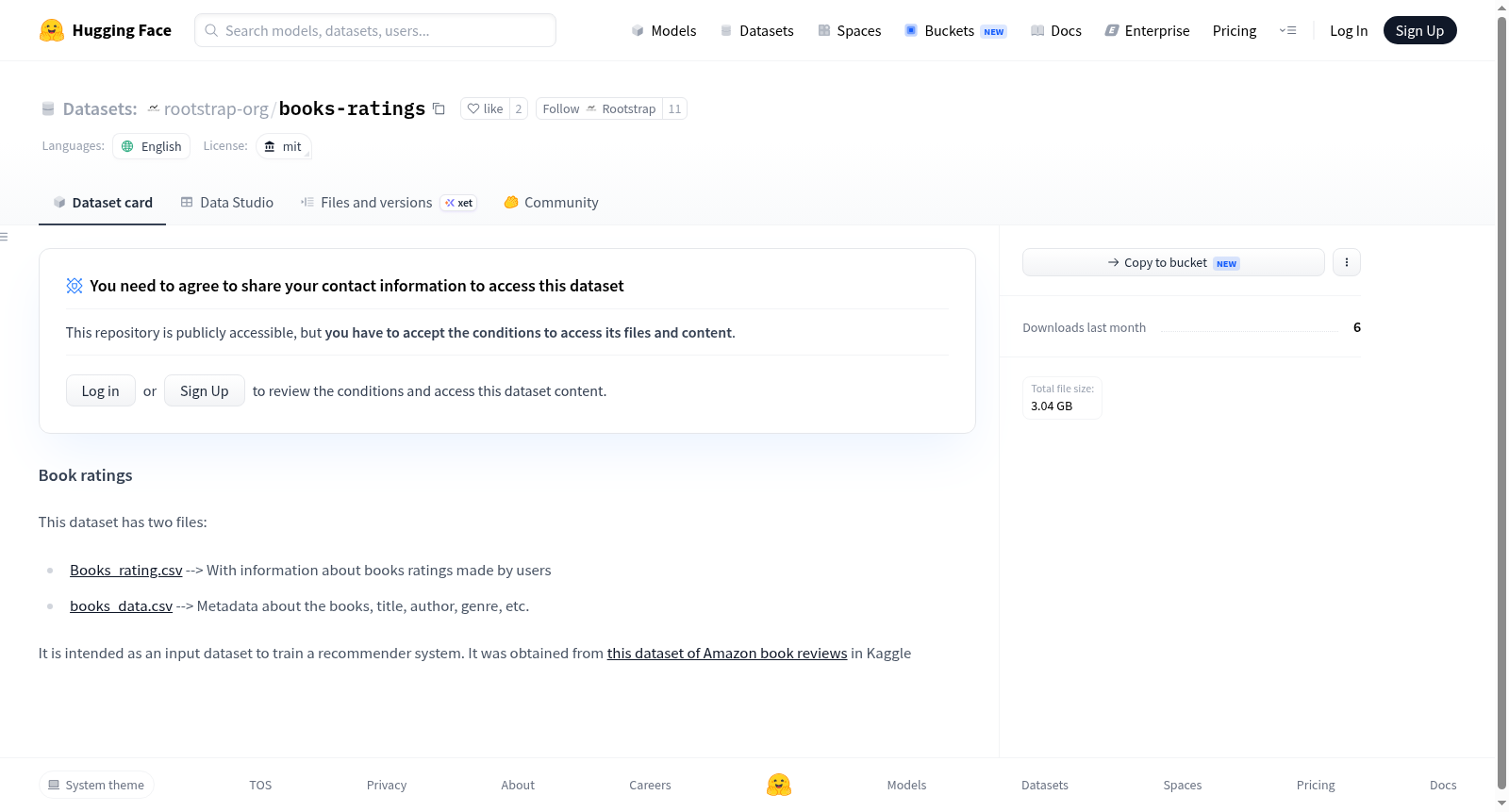Visit the Enterprise page
Image resolution: width=1509 pixels, height=812 pixels.
tap(1147, 30)
